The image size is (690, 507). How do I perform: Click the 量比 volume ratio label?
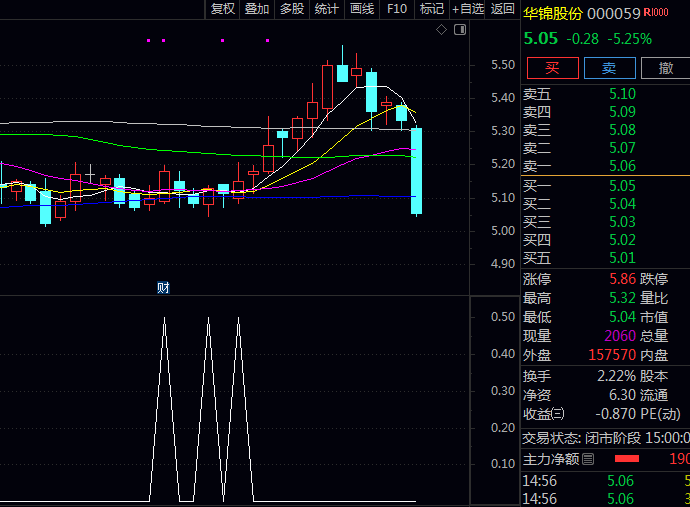tap(654, 298)
